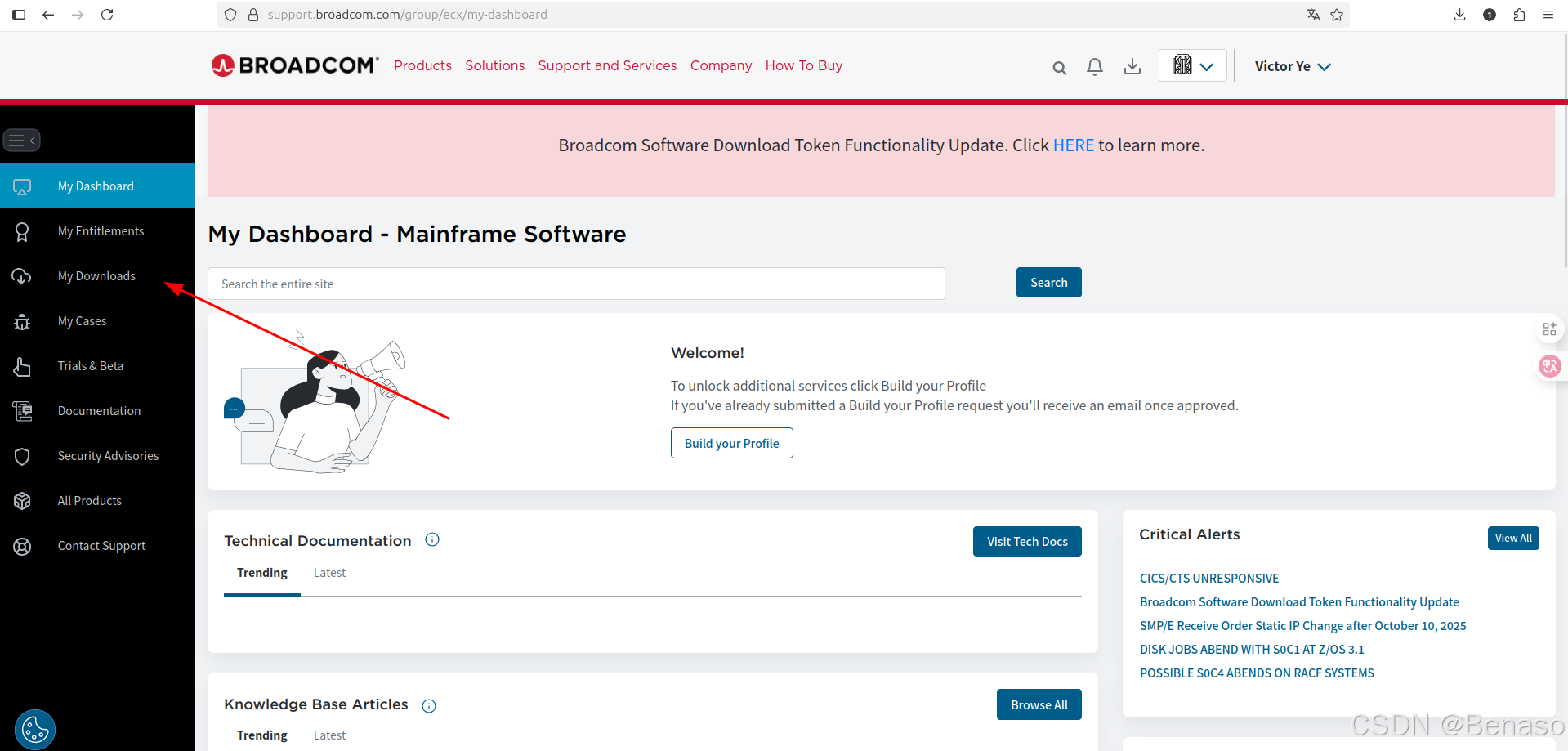Select Trending tab under Knowledge Base Articles

click(262, 735)
